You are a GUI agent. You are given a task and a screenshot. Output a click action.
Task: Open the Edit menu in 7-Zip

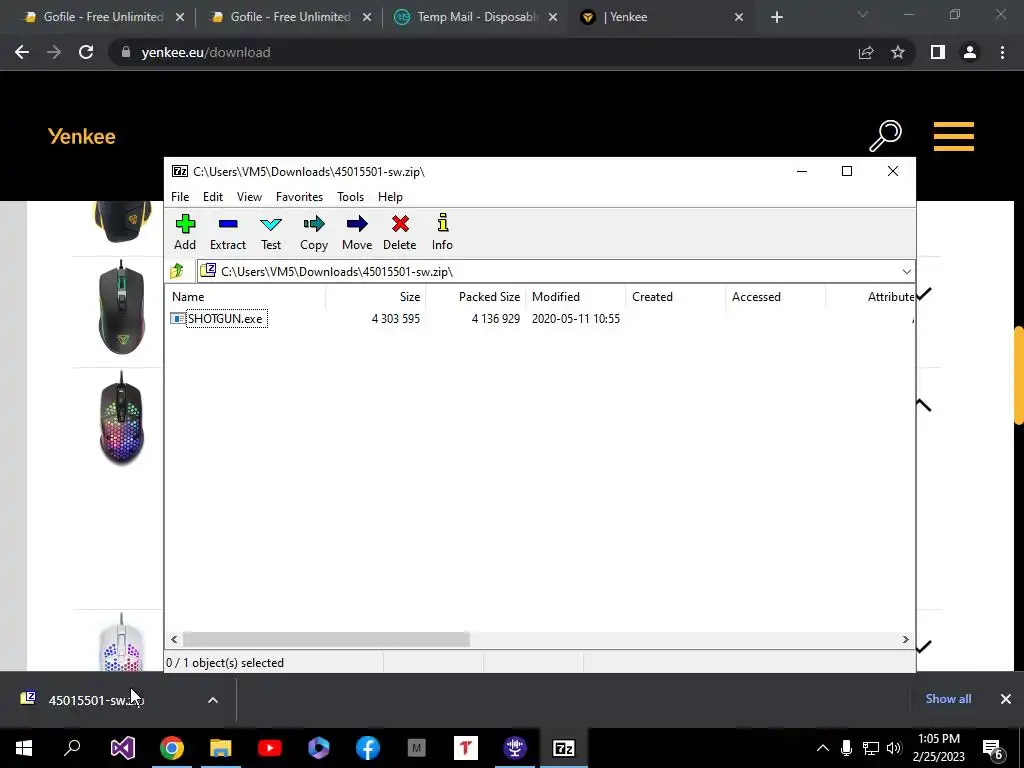pos(213,197)
